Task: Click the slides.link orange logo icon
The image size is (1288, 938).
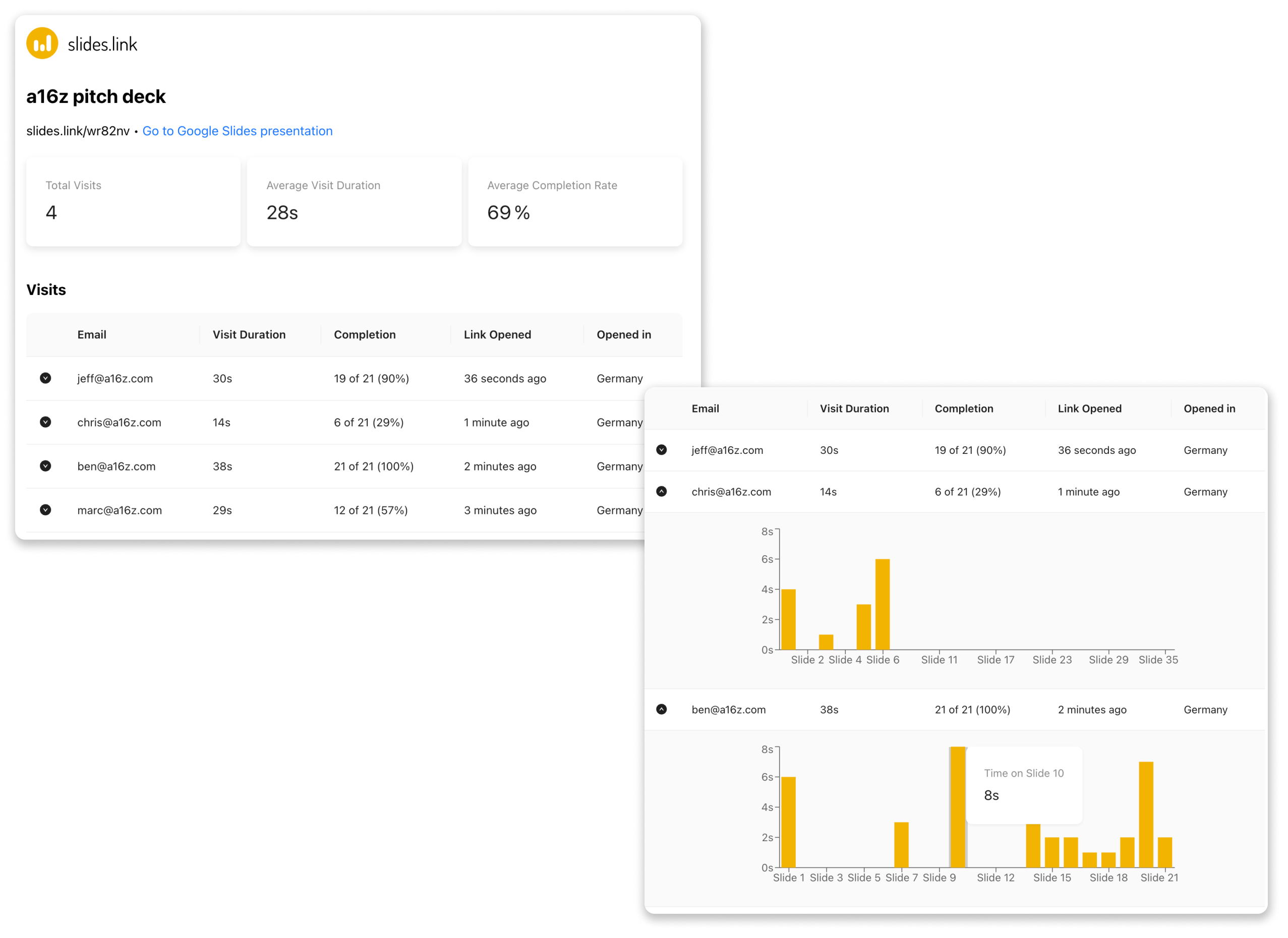Action: (42, 43)
